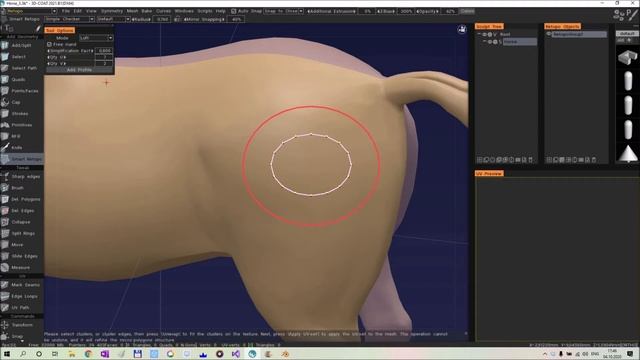This screenshot has width=640, height=360.
Task: Choose the Del. Edges tool
Action: coord(22,211)
